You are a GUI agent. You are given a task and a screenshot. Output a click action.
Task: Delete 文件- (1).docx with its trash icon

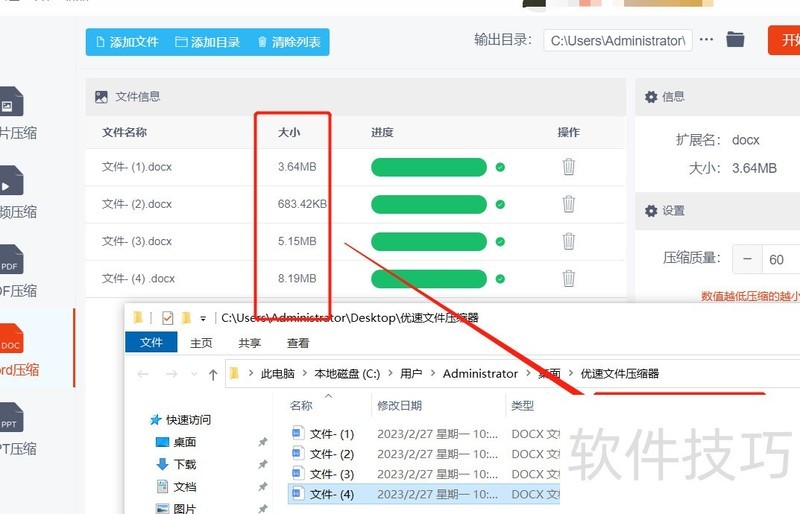pos(568,167)
